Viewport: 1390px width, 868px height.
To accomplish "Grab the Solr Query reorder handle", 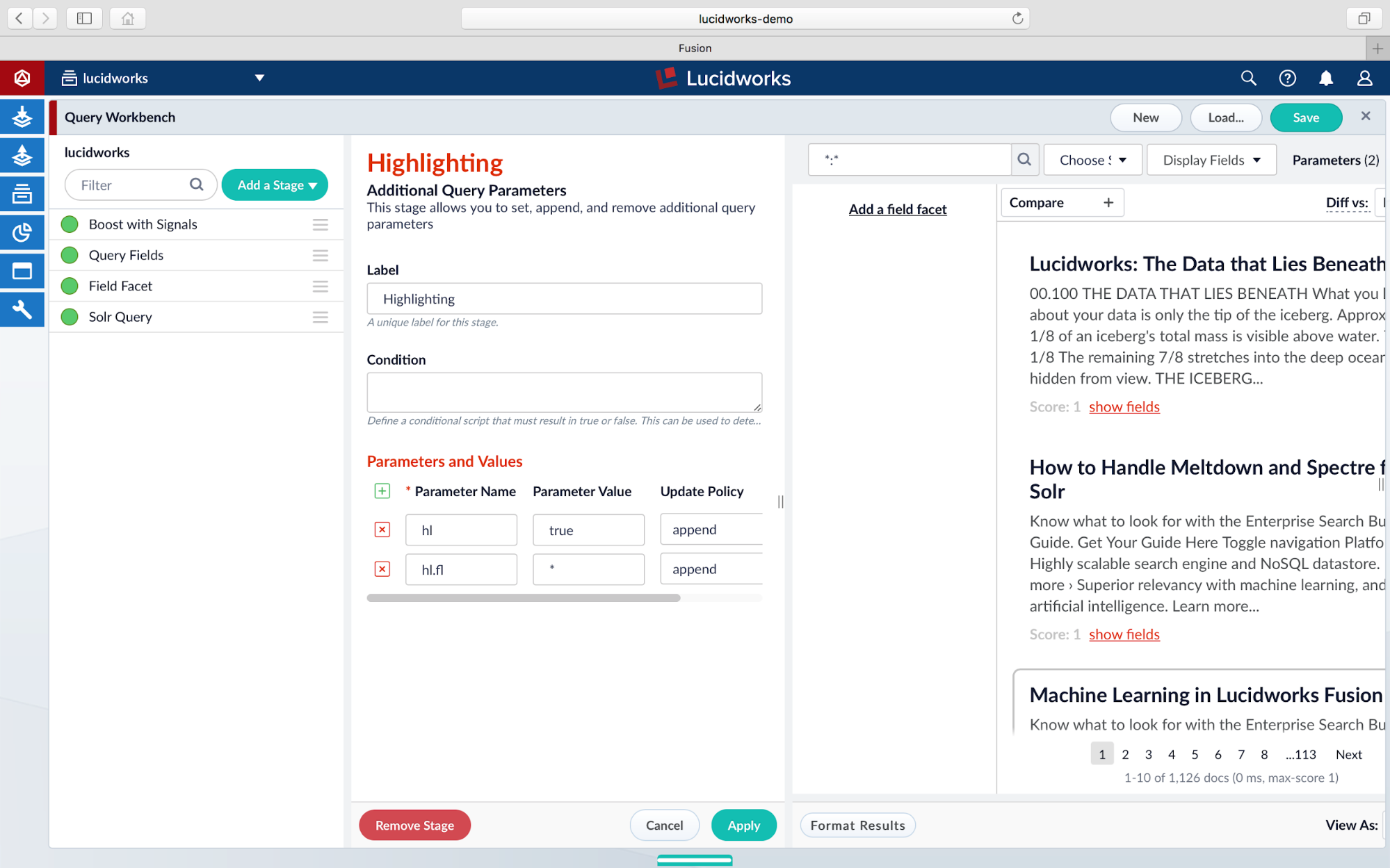I will tap(320, 317).
